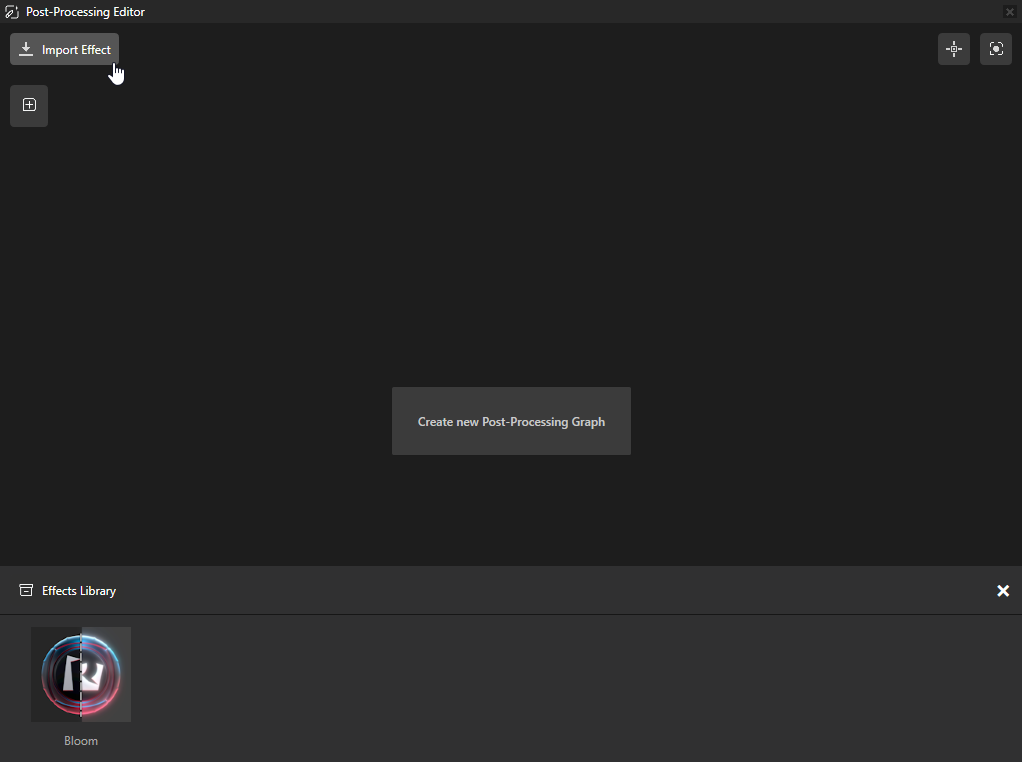Recenter the graph with the crosshair icon
Screen dimensions: 1022x762
point(953,48)
